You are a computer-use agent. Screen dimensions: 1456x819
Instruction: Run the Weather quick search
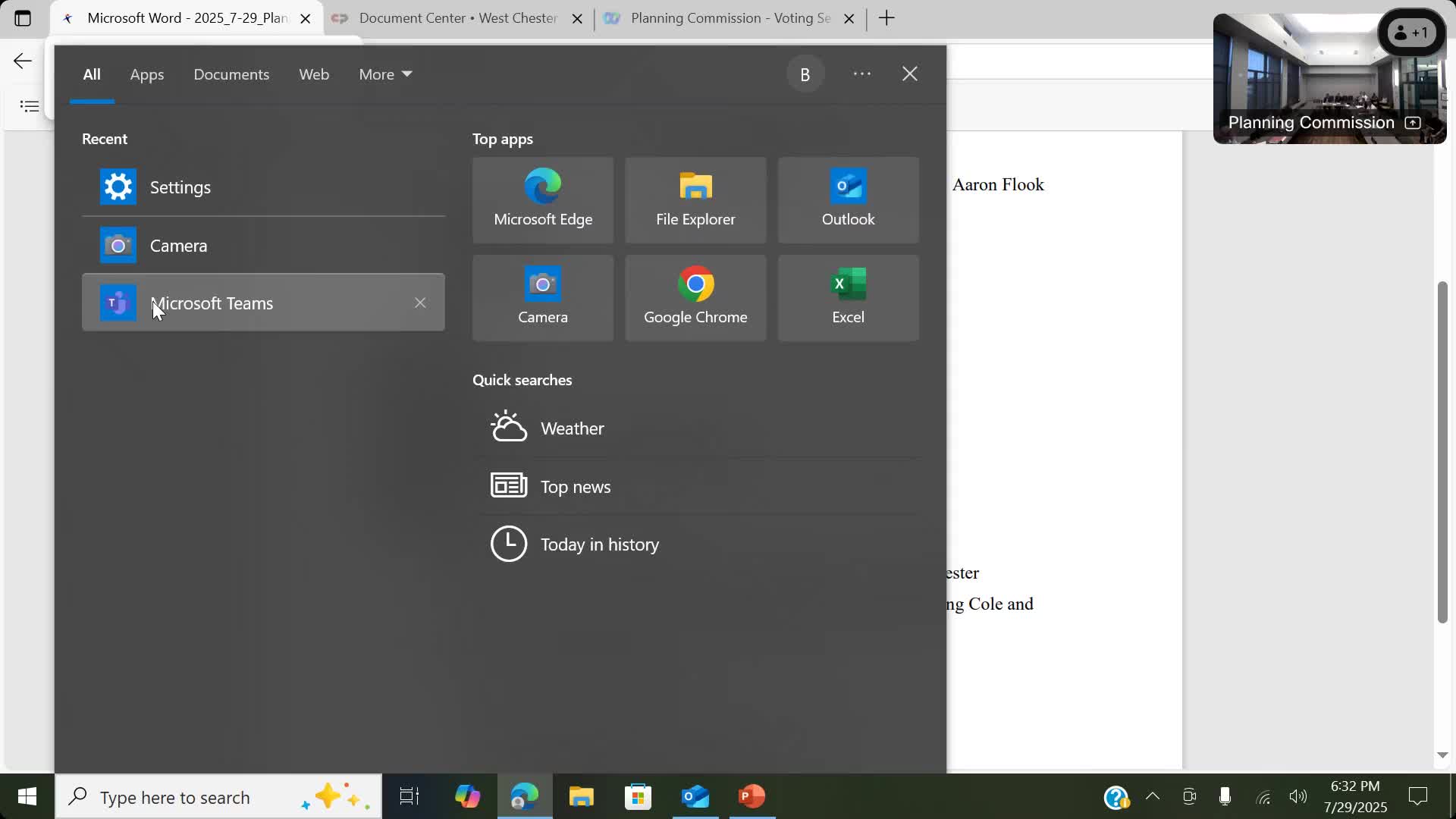point(572,428)
